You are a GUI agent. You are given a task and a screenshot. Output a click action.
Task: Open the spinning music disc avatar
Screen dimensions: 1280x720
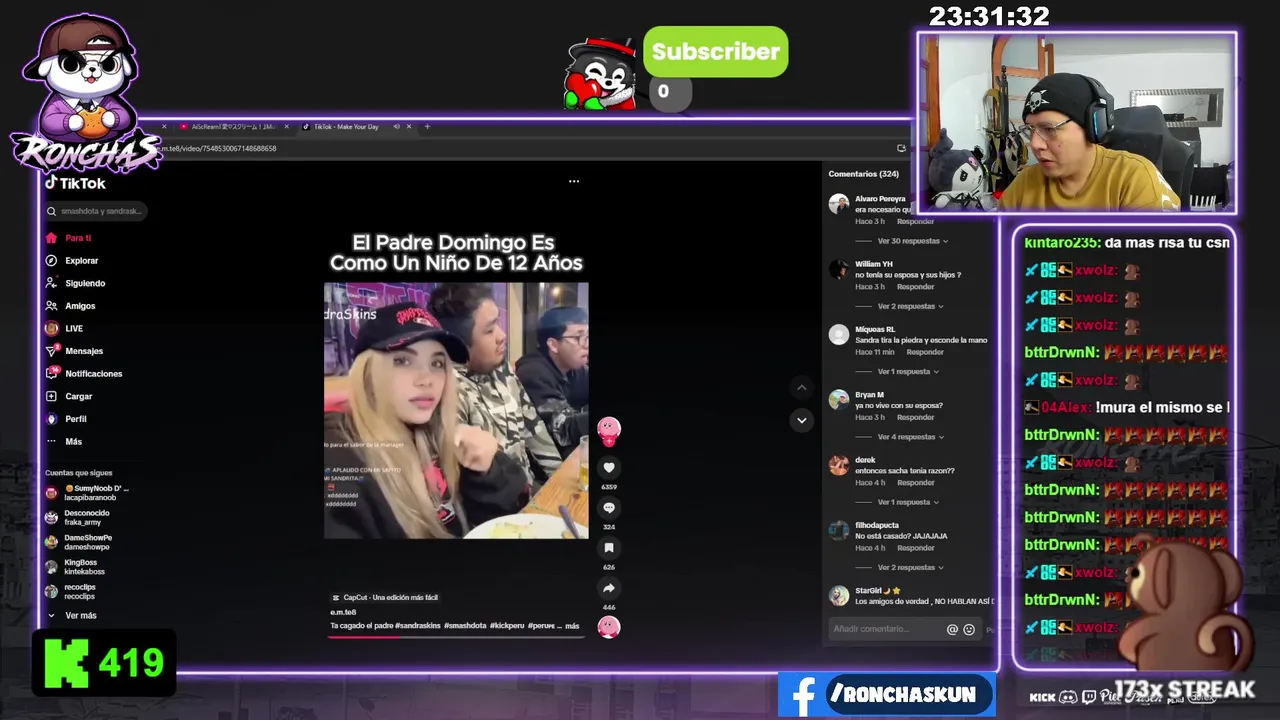pos(609,627)
